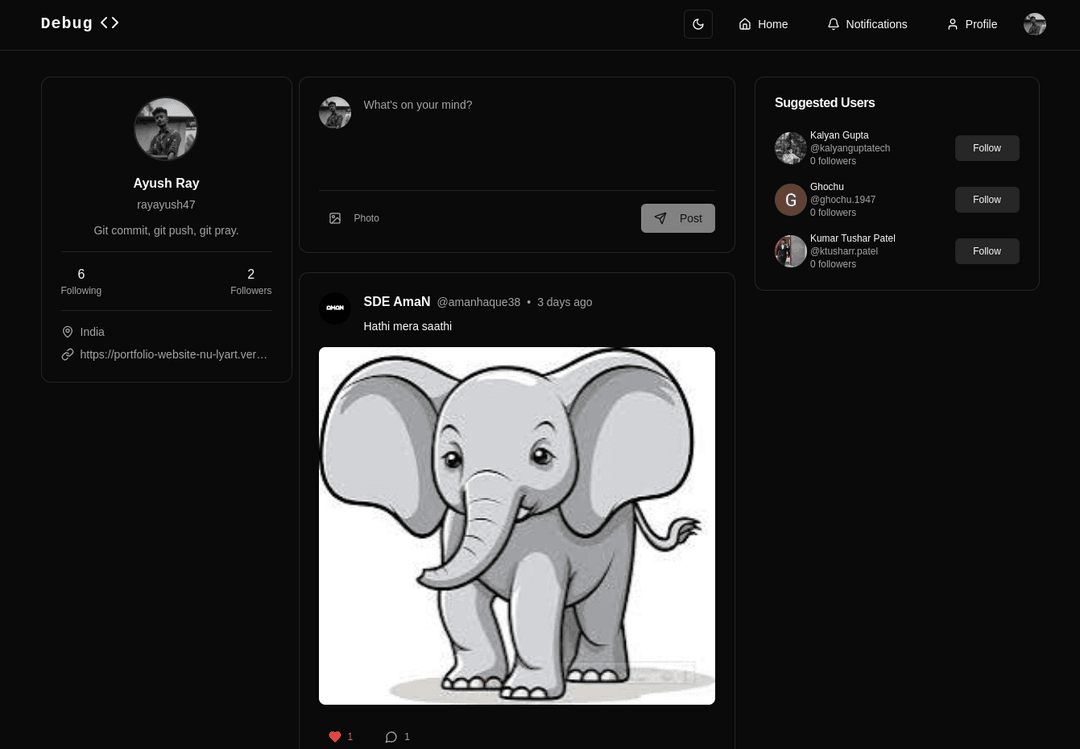Open Notifications from the top navigation
This screenshot has width=1080, height=749.
[867, 24]
